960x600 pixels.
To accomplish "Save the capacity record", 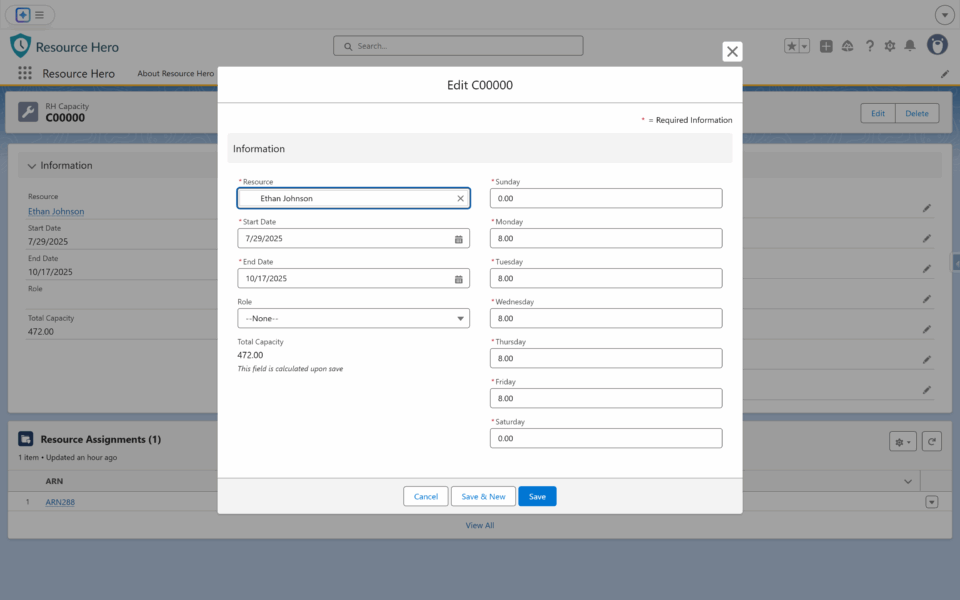I will tap(537, 497).
